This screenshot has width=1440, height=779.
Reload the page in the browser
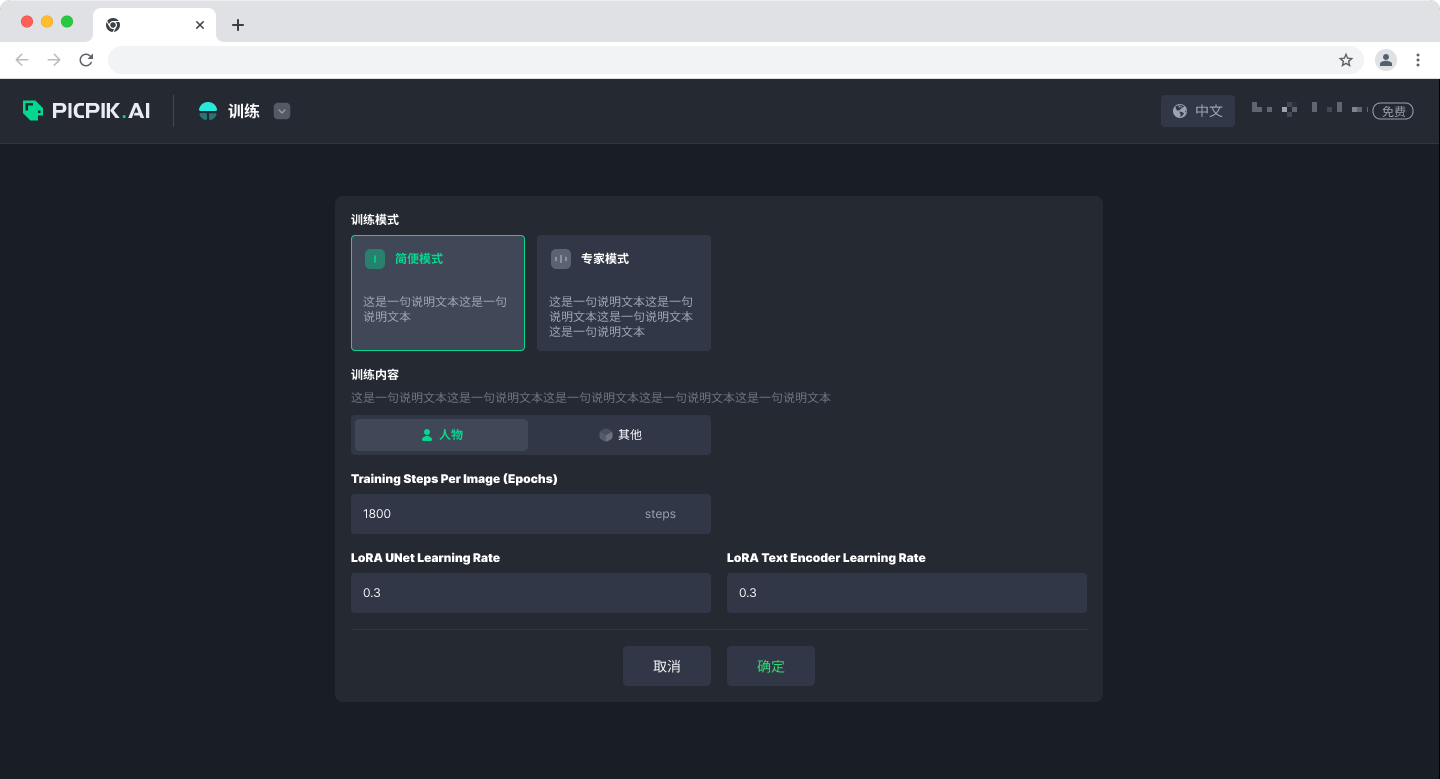86,60
